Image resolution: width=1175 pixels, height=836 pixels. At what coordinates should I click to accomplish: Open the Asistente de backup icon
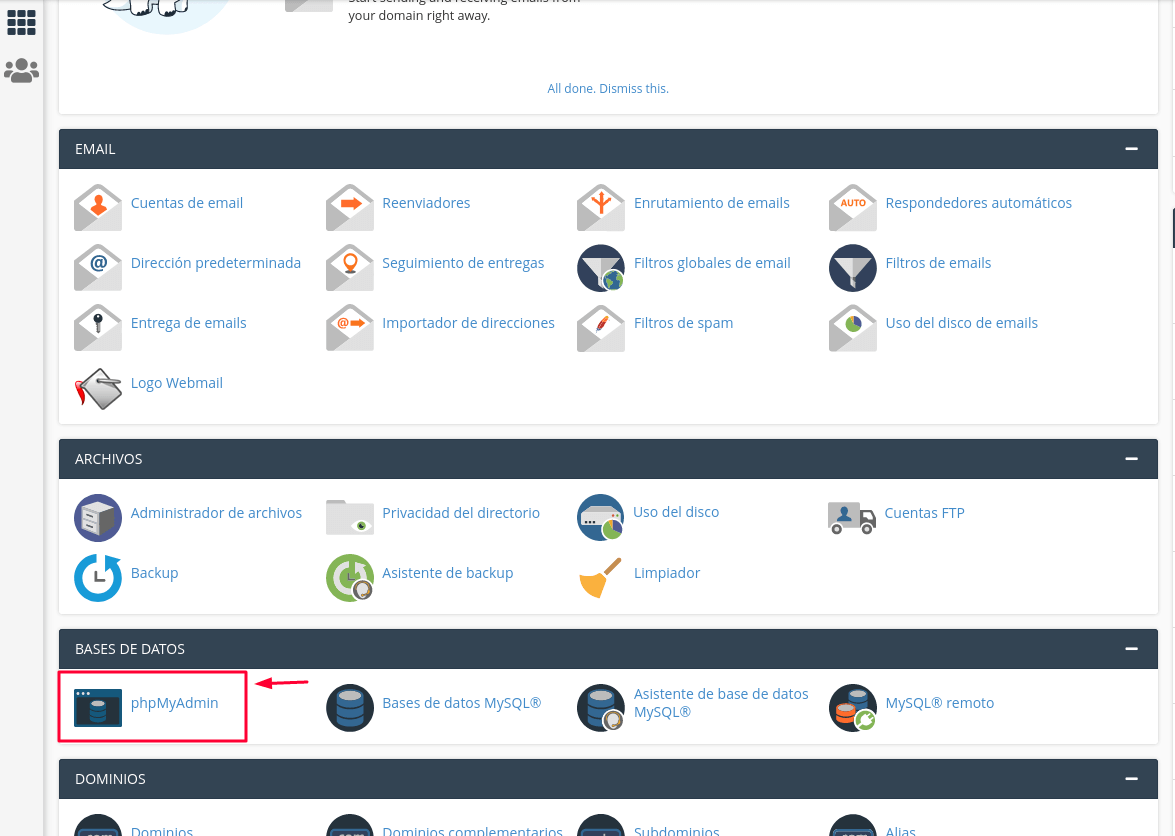[349, 578]
